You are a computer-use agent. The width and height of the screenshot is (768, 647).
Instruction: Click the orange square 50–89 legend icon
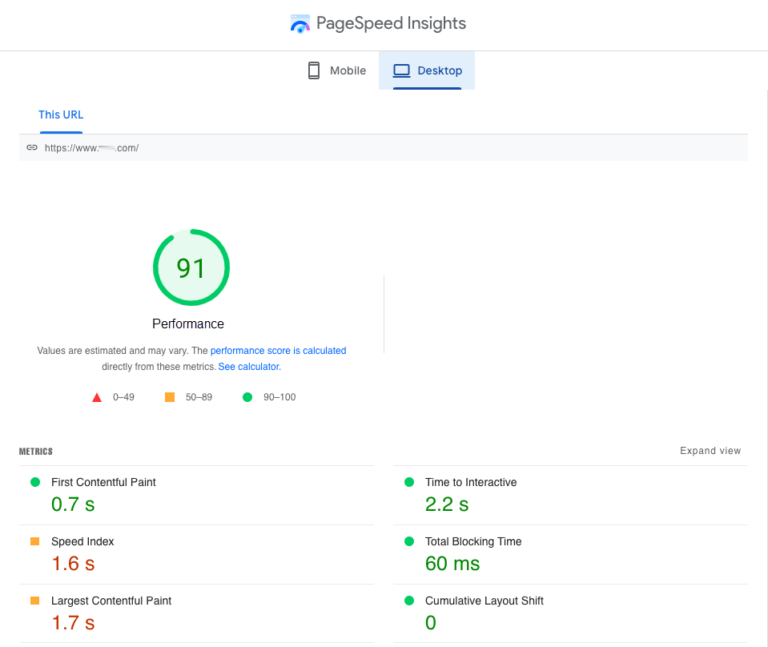[169, 397]
